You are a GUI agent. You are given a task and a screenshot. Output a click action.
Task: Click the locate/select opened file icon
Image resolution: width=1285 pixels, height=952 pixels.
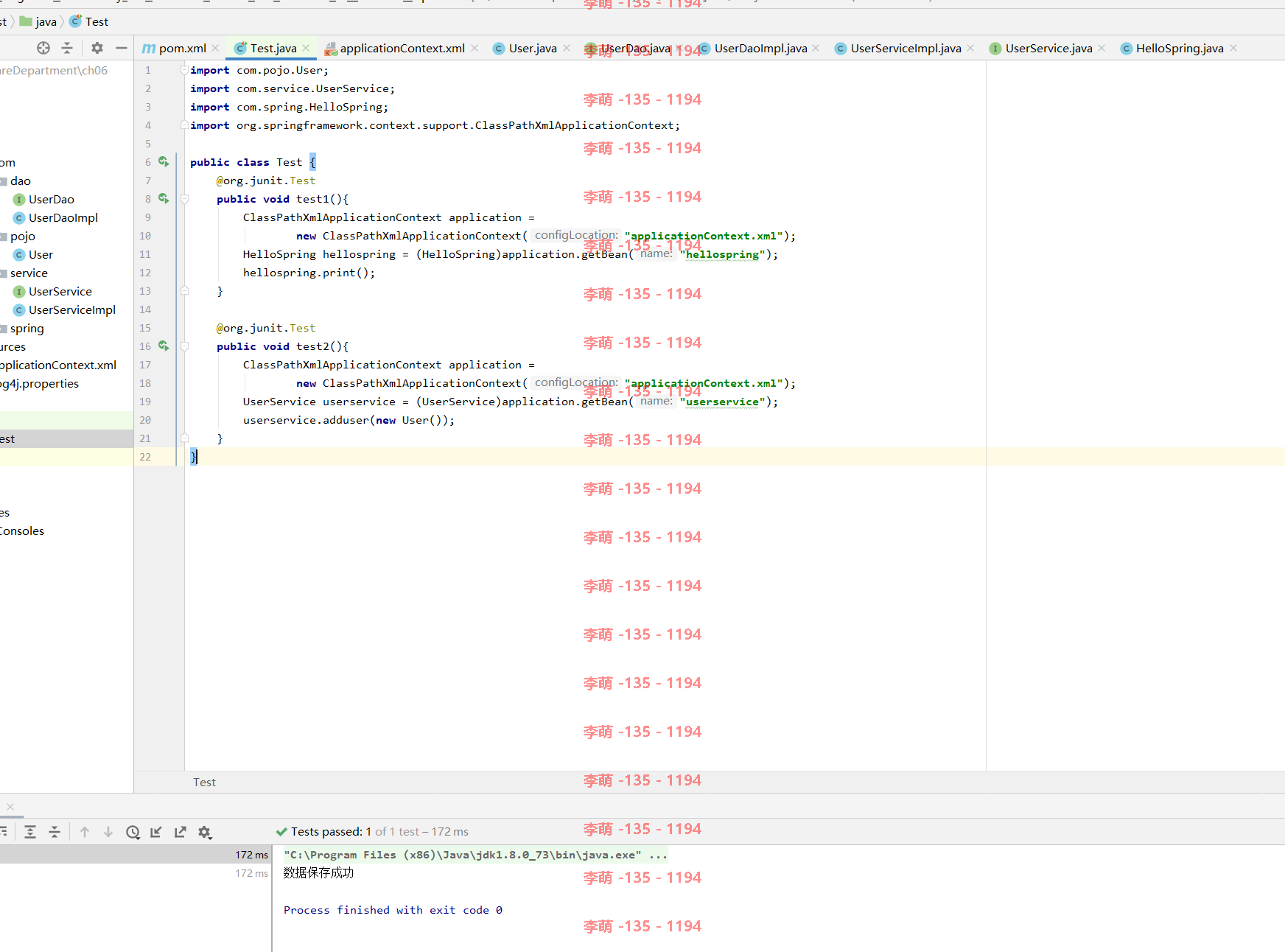click(43, 48)
